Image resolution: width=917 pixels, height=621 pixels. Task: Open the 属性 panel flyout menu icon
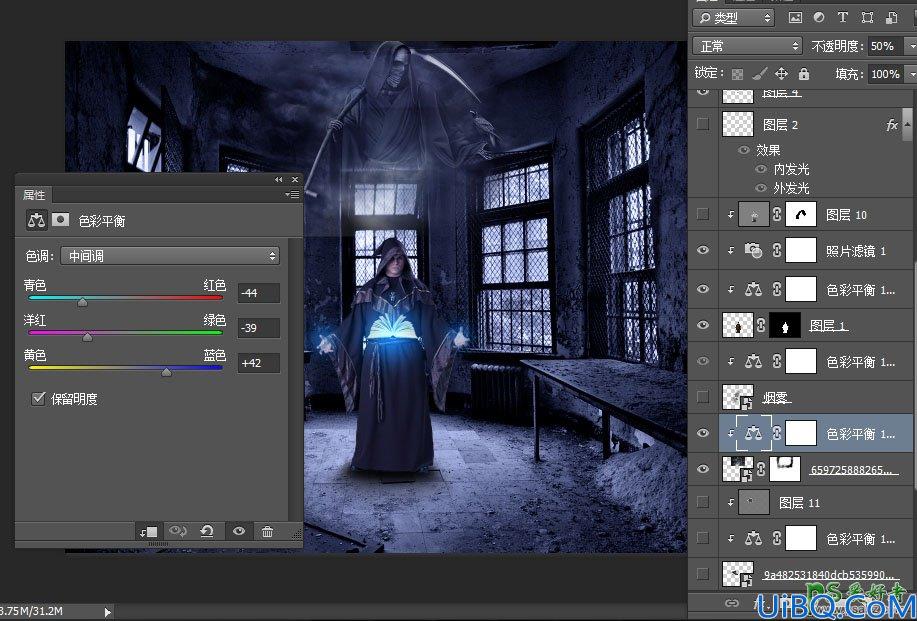pos(292,194)
